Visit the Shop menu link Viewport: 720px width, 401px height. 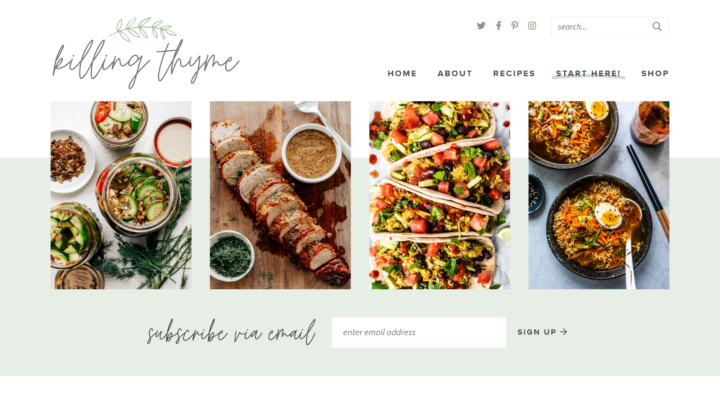coord(655,73)
